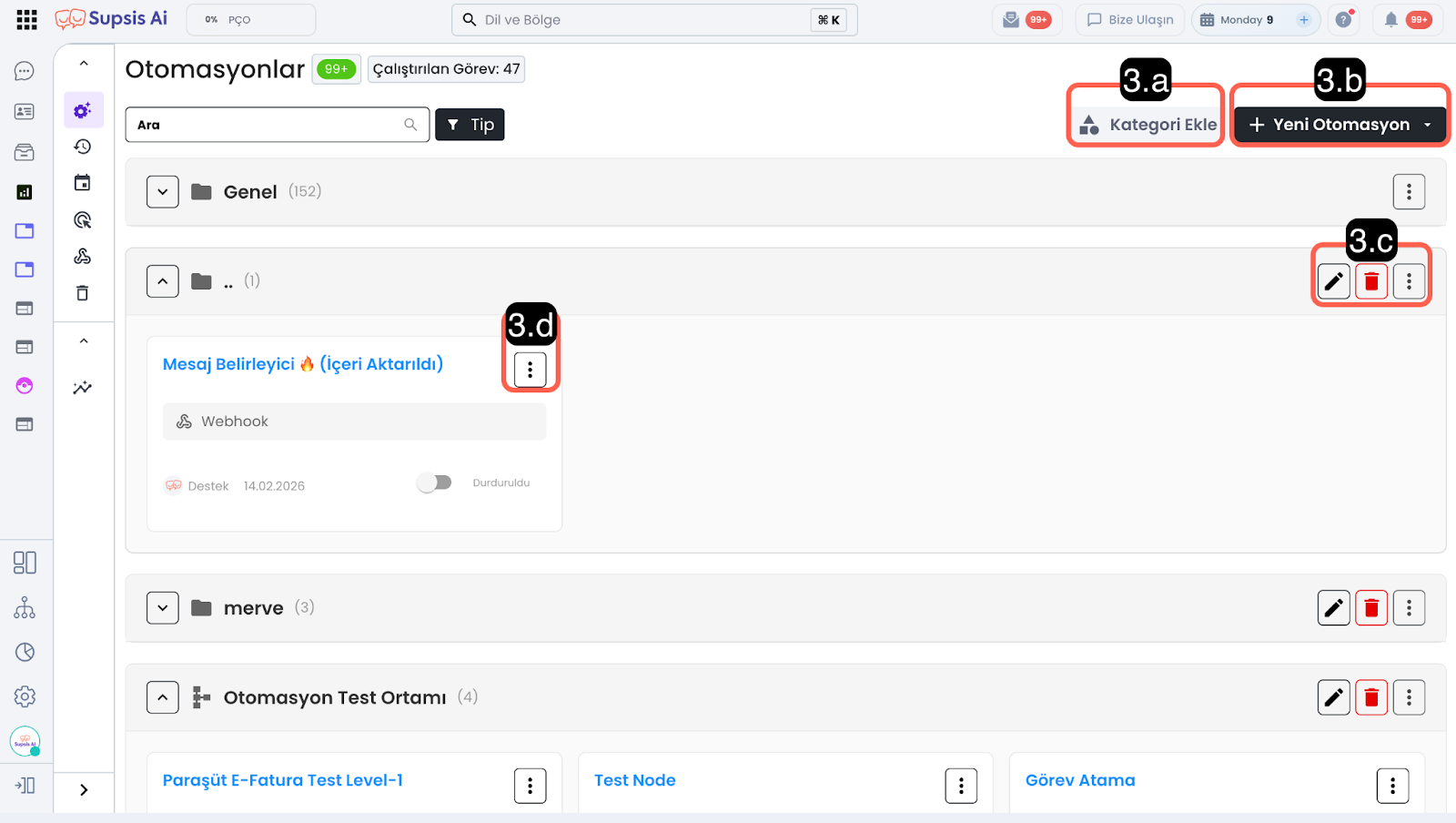Open the trash icon in secondary sidebar
This screenshot has width=1456, height=823.
[83, 293]
